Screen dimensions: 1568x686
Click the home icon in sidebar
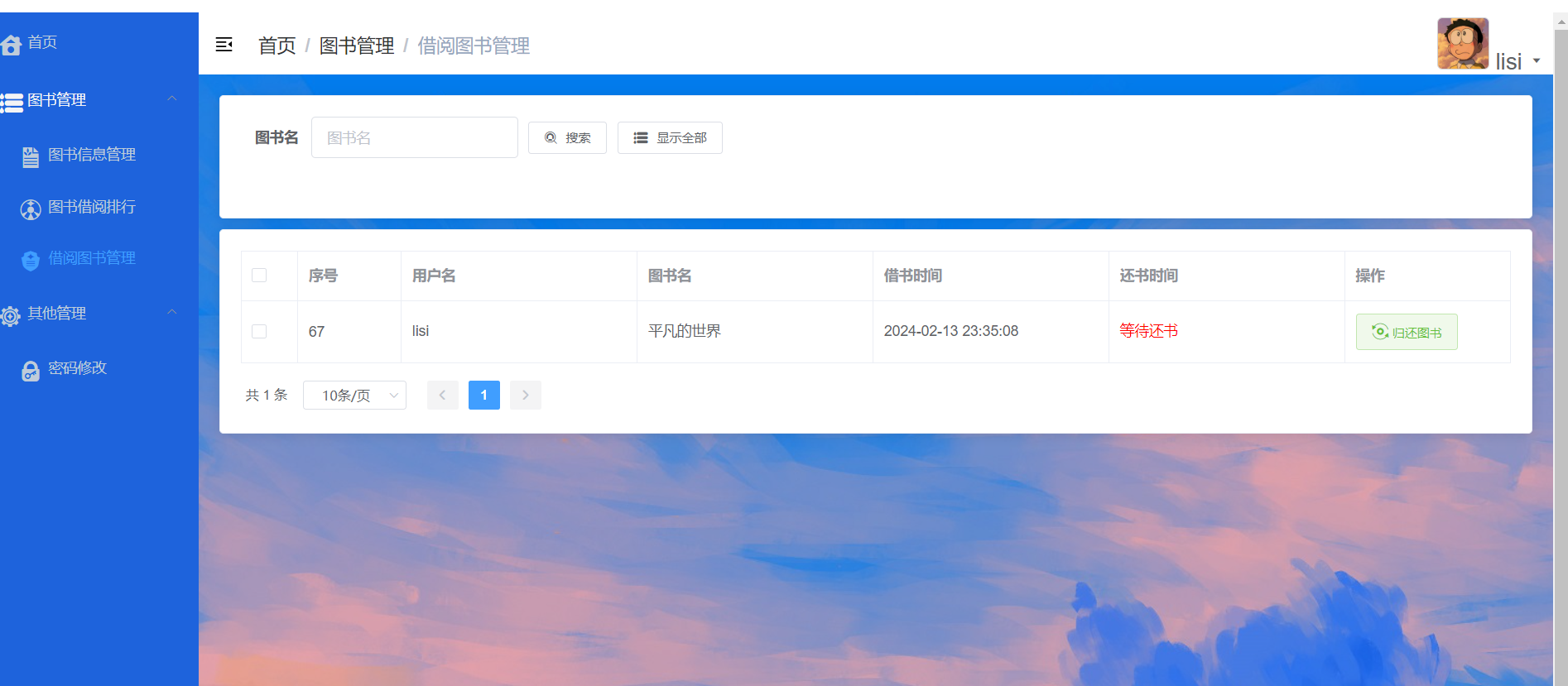coord(11,45)
